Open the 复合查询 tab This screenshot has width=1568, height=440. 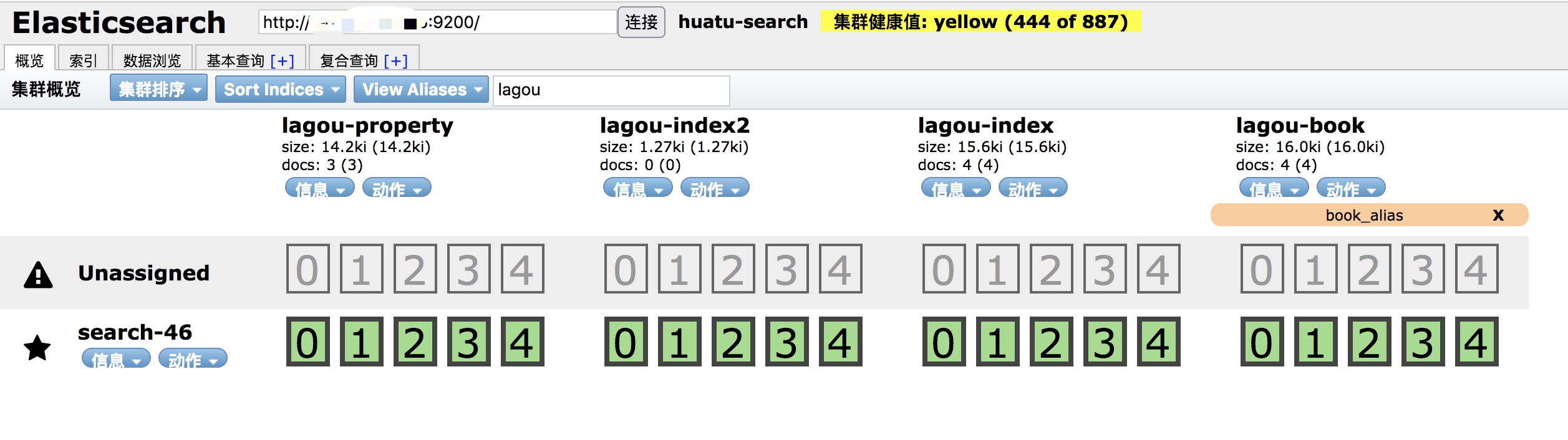tap(349, 60)
